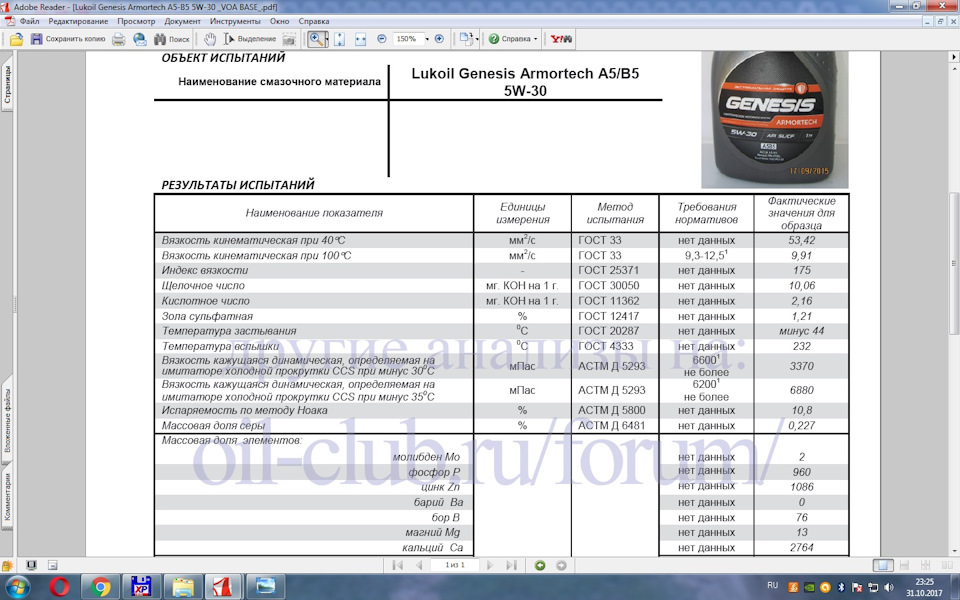Click the page-size icon in status bar
Screen dimensions: 960x600
point(53,565)
